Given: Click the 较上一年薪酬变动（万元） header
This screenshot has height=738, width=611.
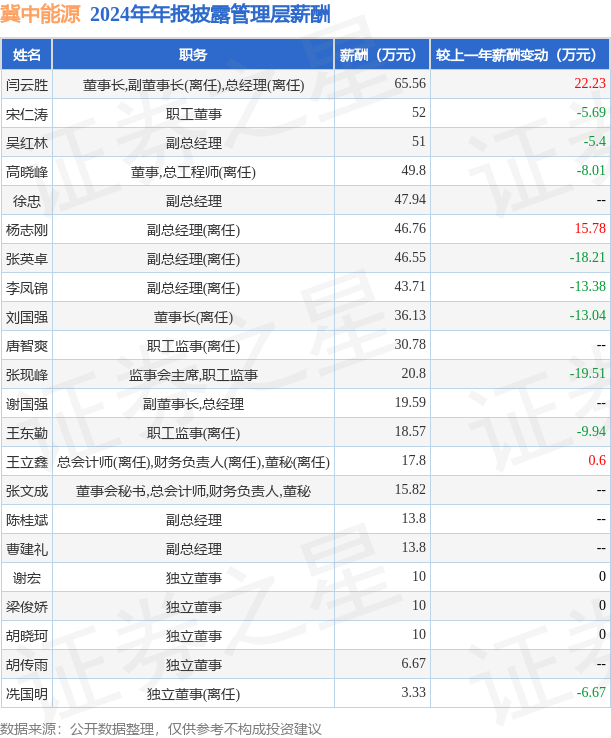Looking at the screenshot, I should pyautogui.click(x=520, y=55).
